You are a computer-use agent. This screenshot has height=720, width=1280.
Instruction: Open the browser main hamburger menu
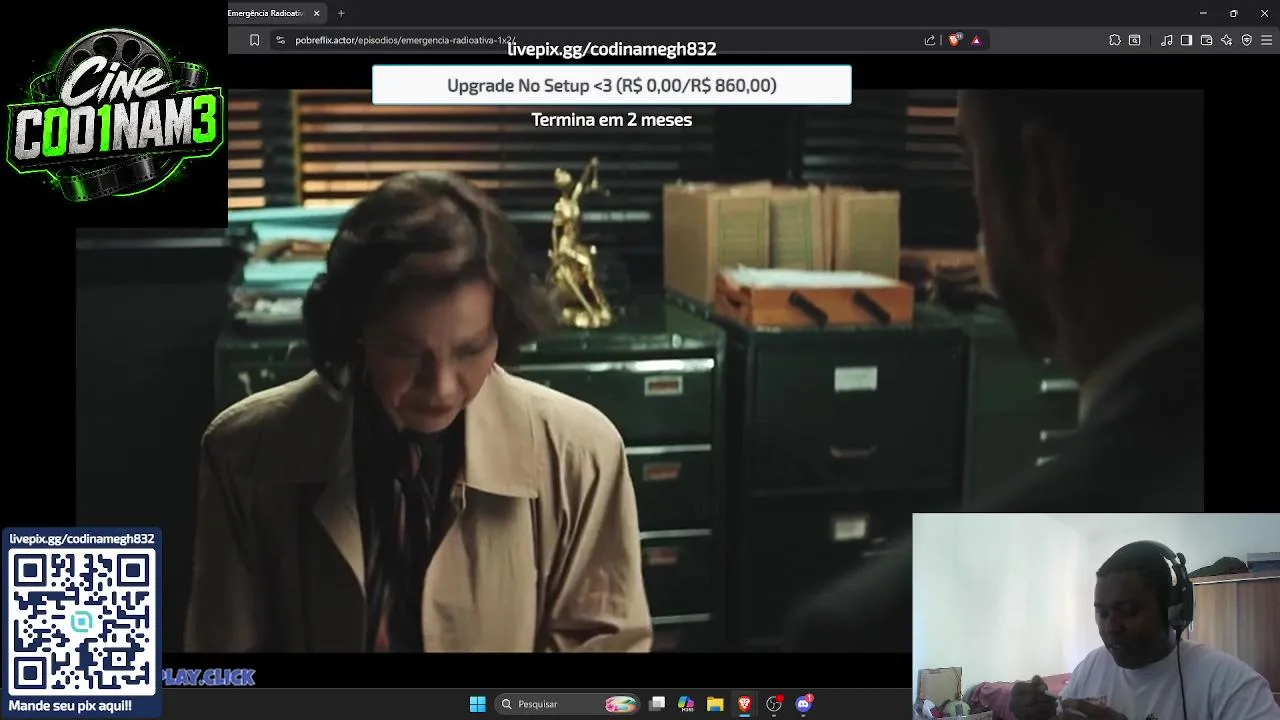click(x=1267, y=40)
